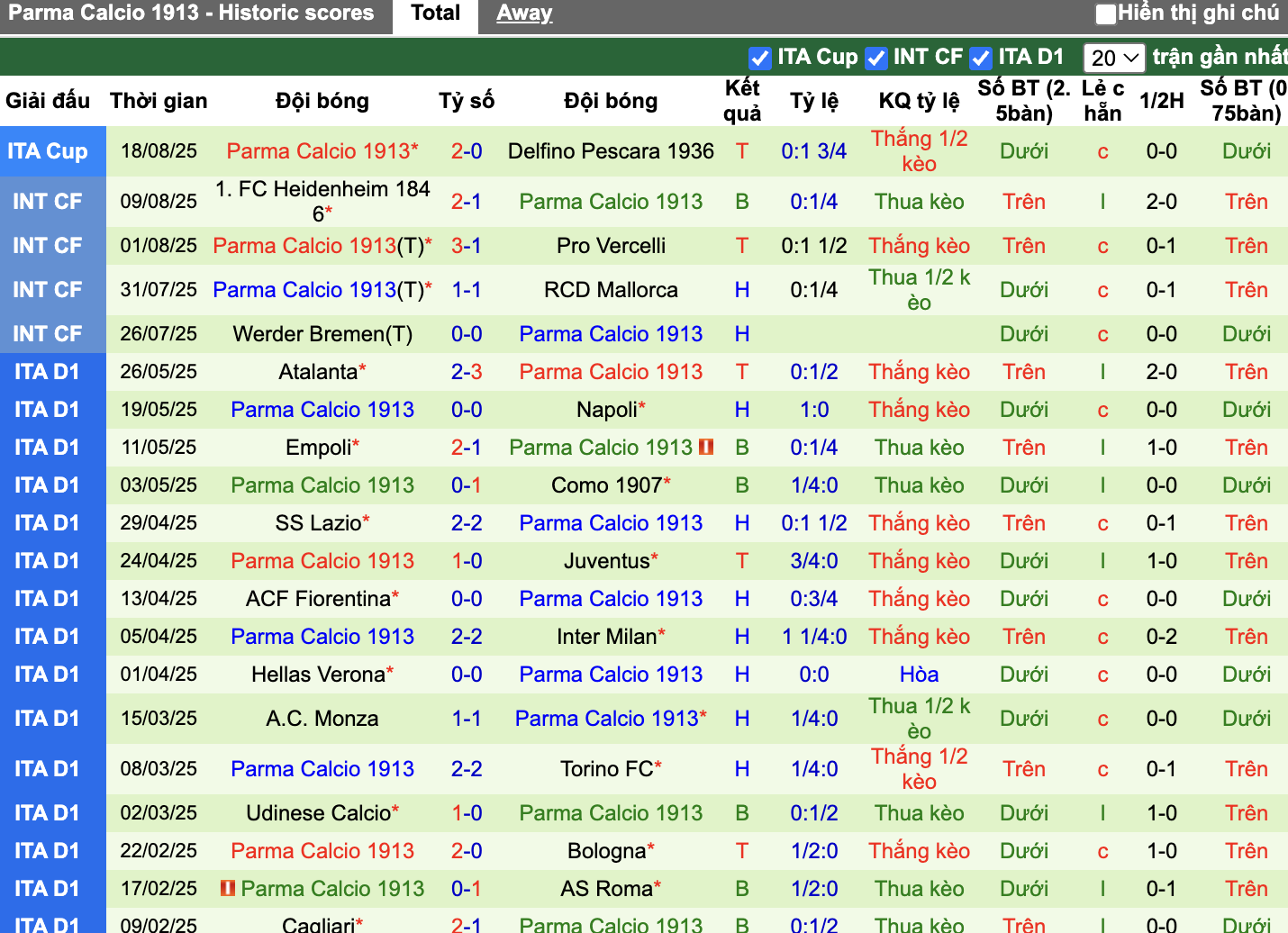Open ACF Fiorentina team name
The height and width of the screenshot is (933, 1288).
point(318,599)
